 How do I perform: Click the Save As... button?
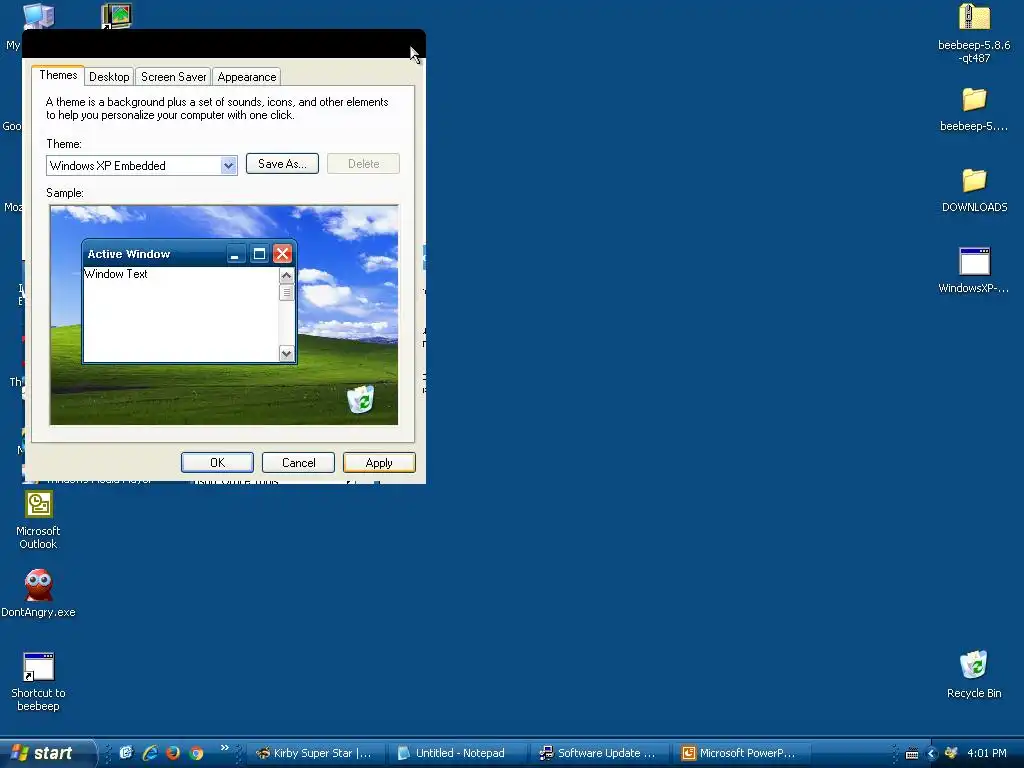tap(282, 164)
